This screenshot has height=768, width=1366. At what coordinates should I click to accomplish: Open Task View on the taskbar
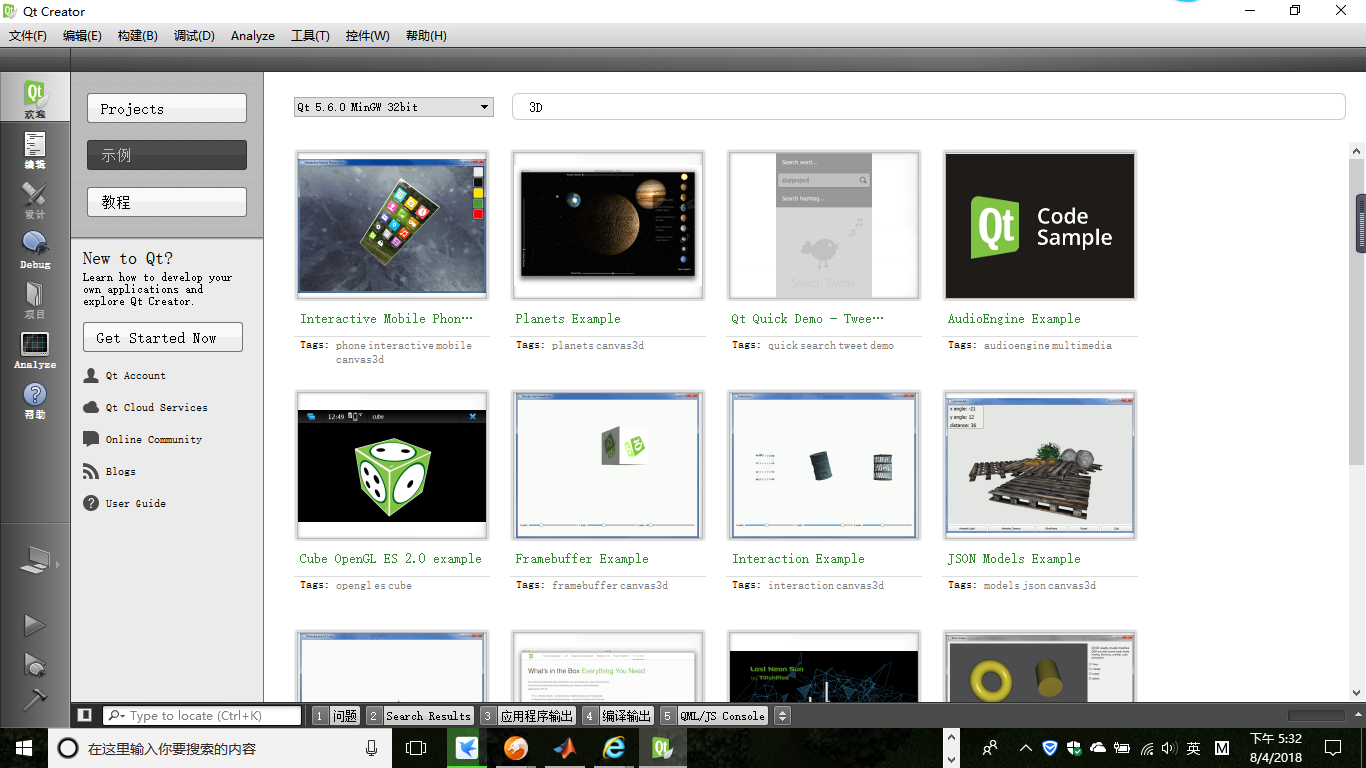pos(415,748)
